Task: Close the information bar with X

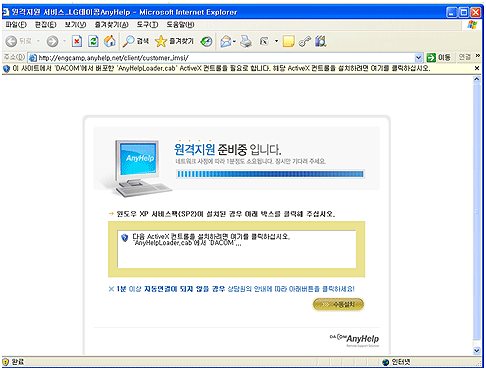Action: (477, 68)
